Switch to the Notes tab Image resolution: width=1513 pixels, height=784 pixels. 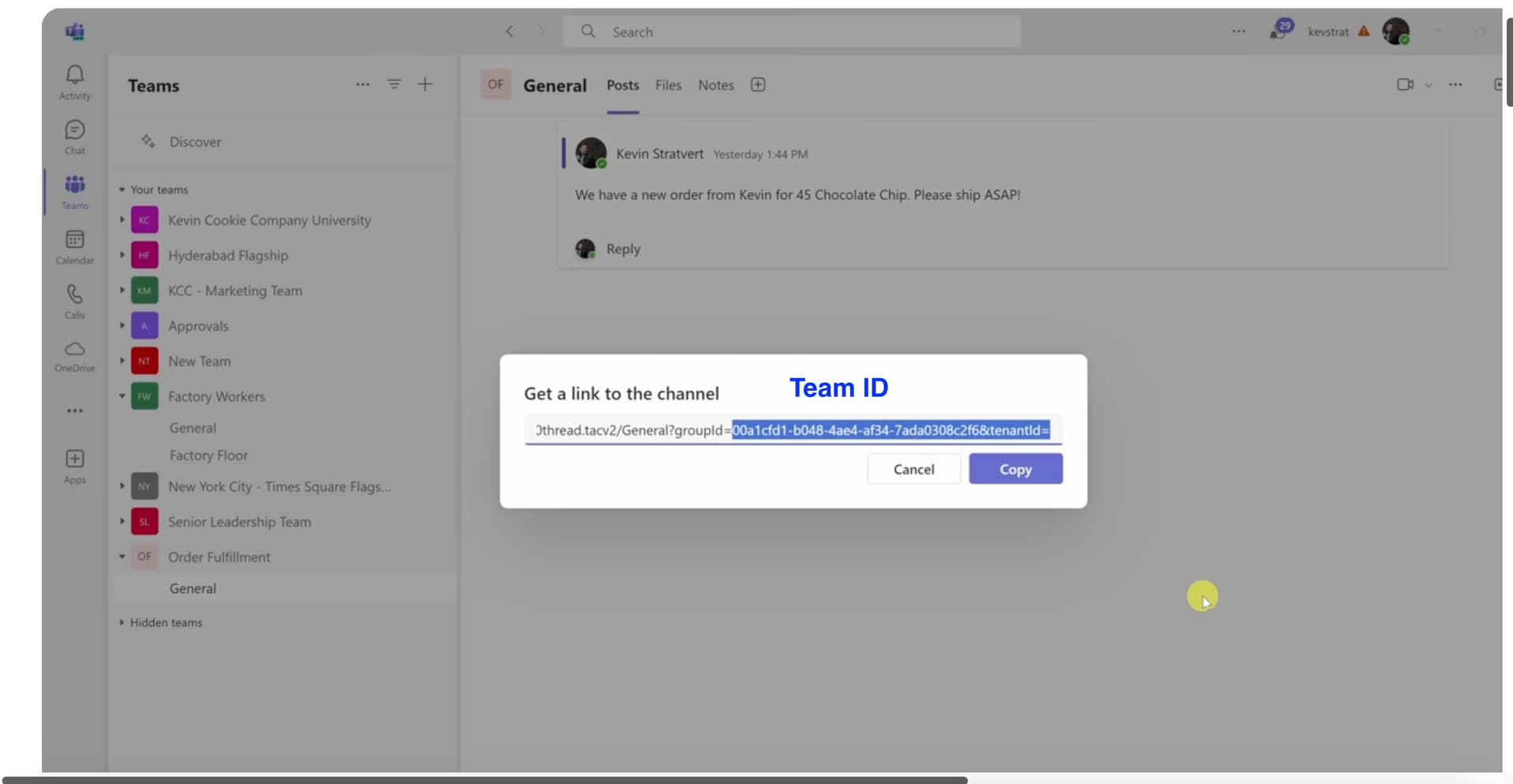click(716, 85)
